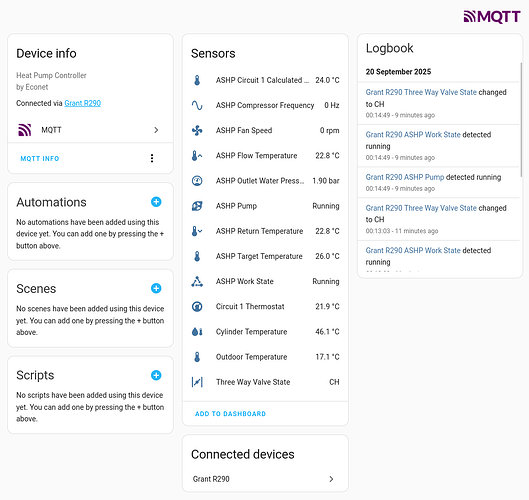The height and width of the screenshot is (500, 529).
Task: Click the ASHP Pump icon
Action: [x=197, y=206]
